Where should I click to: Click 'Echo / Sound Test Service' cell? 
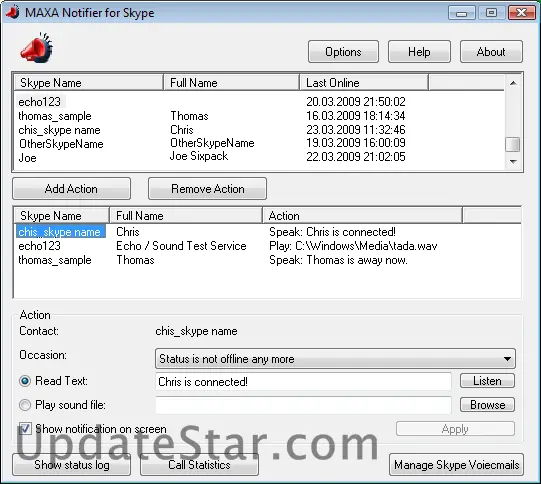coord(181,246)
